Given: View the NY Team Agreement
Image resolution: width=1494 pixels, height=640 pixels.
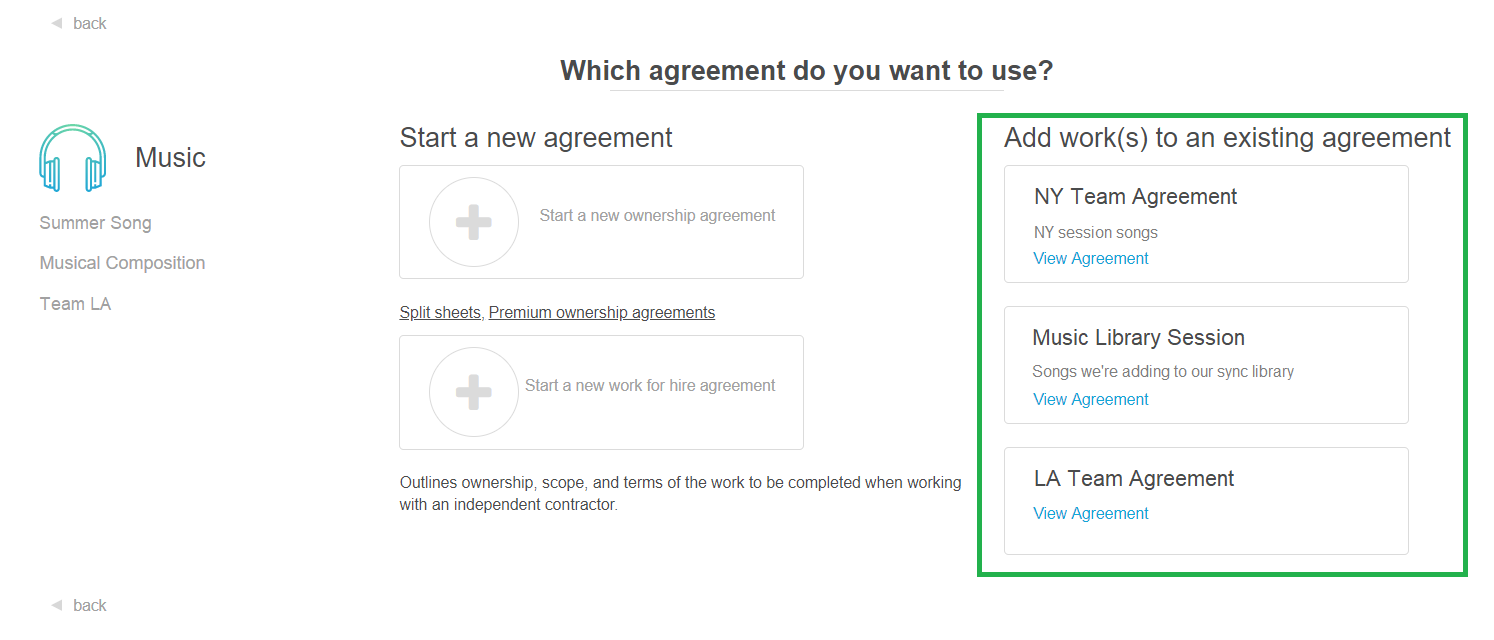Looking at the screenshot, I should tap(1090, 258).
